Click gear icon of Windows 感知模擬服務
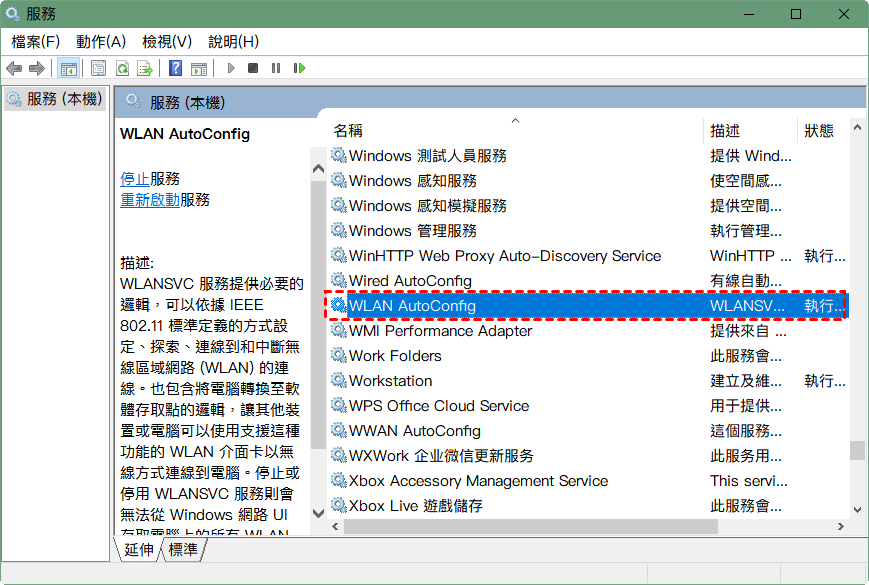Viewport: 869px width, 585px height. 339,205
